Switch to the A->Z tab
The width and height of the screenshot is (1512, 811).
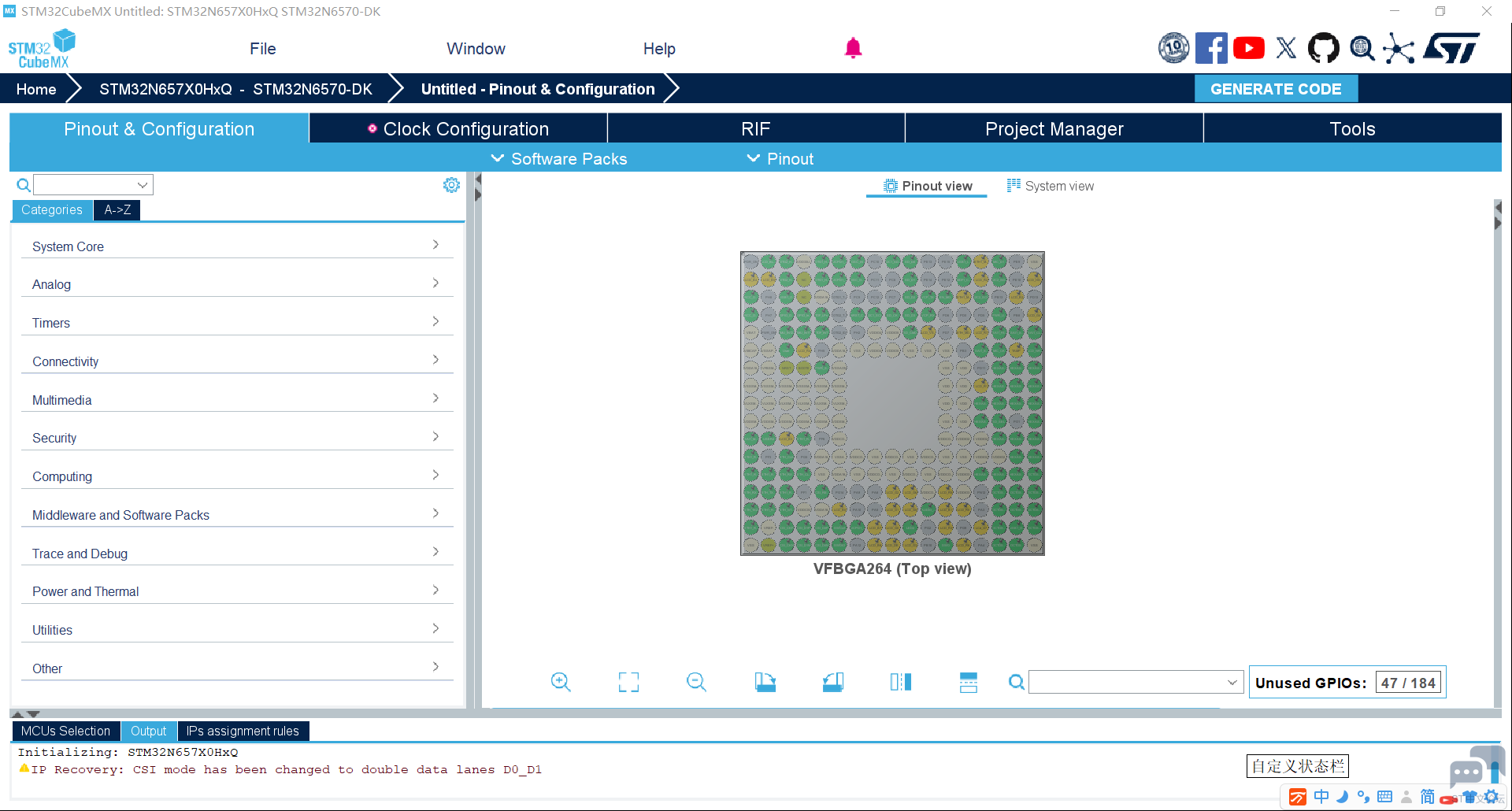(x=117, y=210)
